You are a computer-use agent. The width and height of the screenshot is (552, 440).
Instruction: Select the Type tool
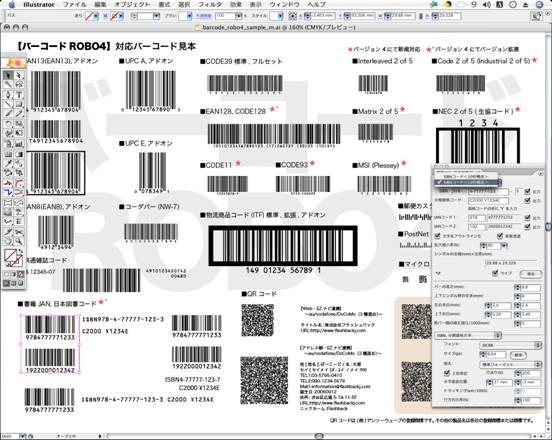(x=19, y=95)
